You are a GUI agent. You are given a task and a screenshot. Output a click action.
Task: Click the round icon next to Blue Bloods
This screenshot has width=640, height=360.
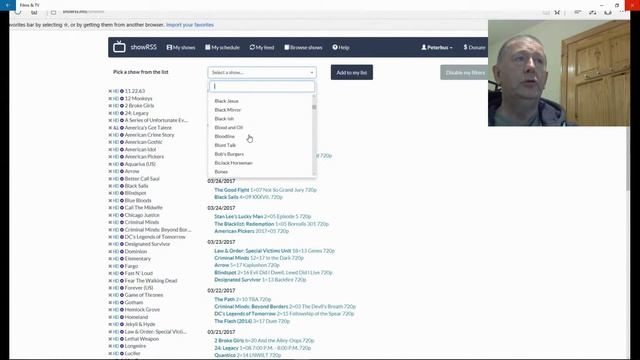[122, 200]
